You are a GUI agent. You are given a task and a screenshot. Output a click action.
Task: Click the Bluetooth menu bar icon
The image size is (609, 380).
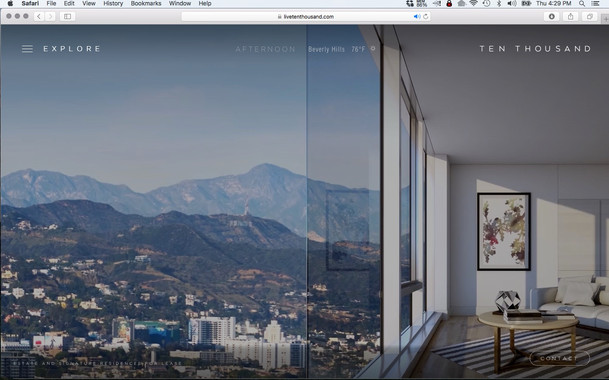tap(499, 3)
